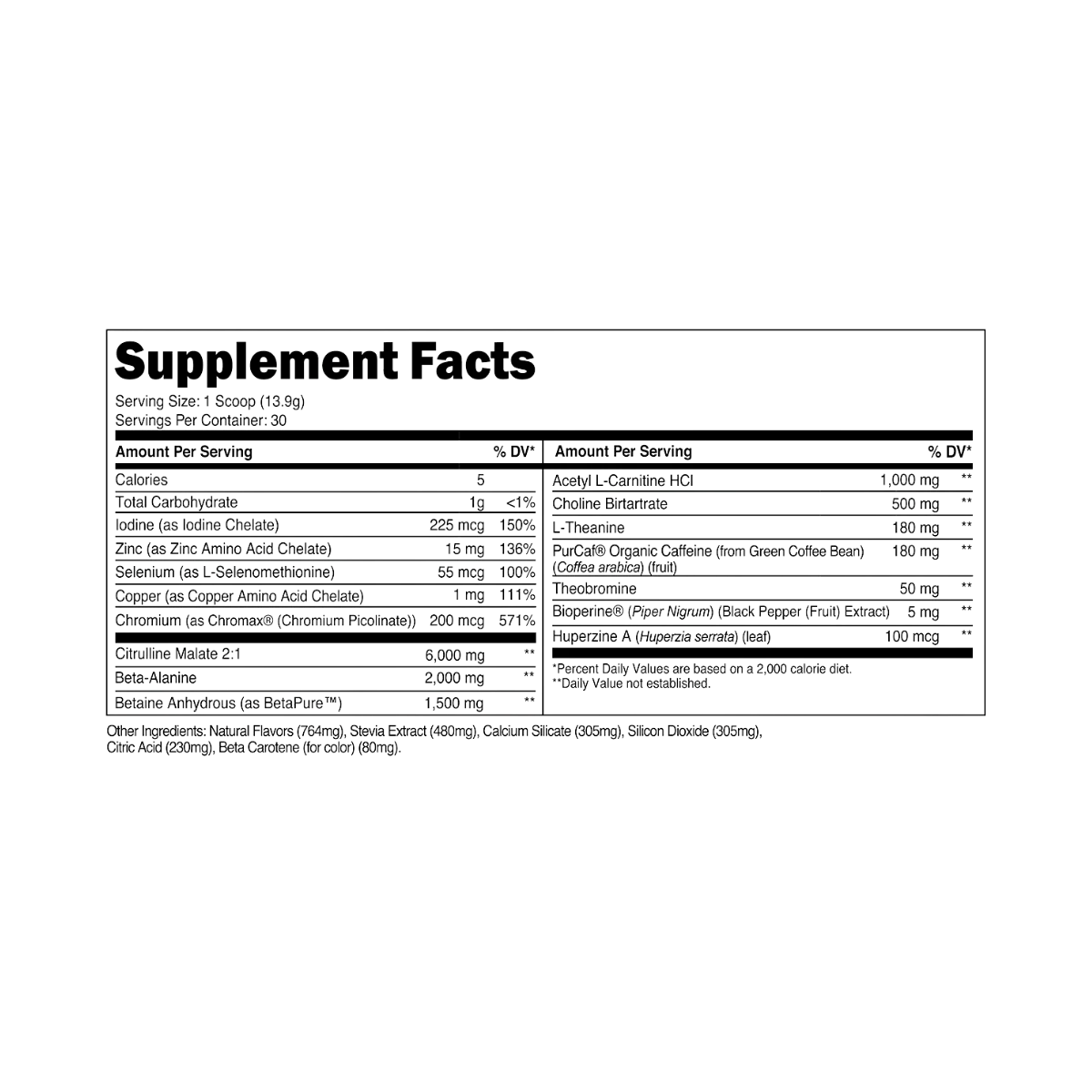1092x1092 pixels.
Task: Select the Zinc Amino Acid Chelate entry
Action: tap(222, 549)
